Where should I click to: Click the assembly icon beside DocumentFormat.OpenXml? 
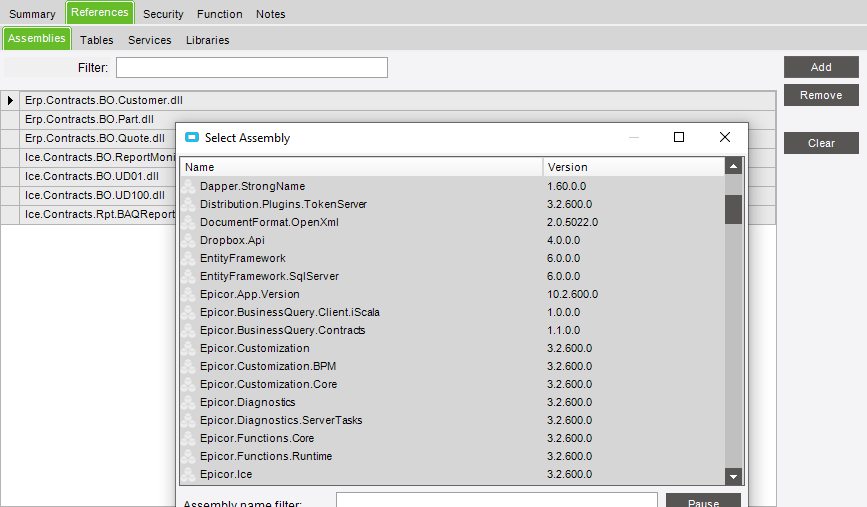click(x=189, y=222)
